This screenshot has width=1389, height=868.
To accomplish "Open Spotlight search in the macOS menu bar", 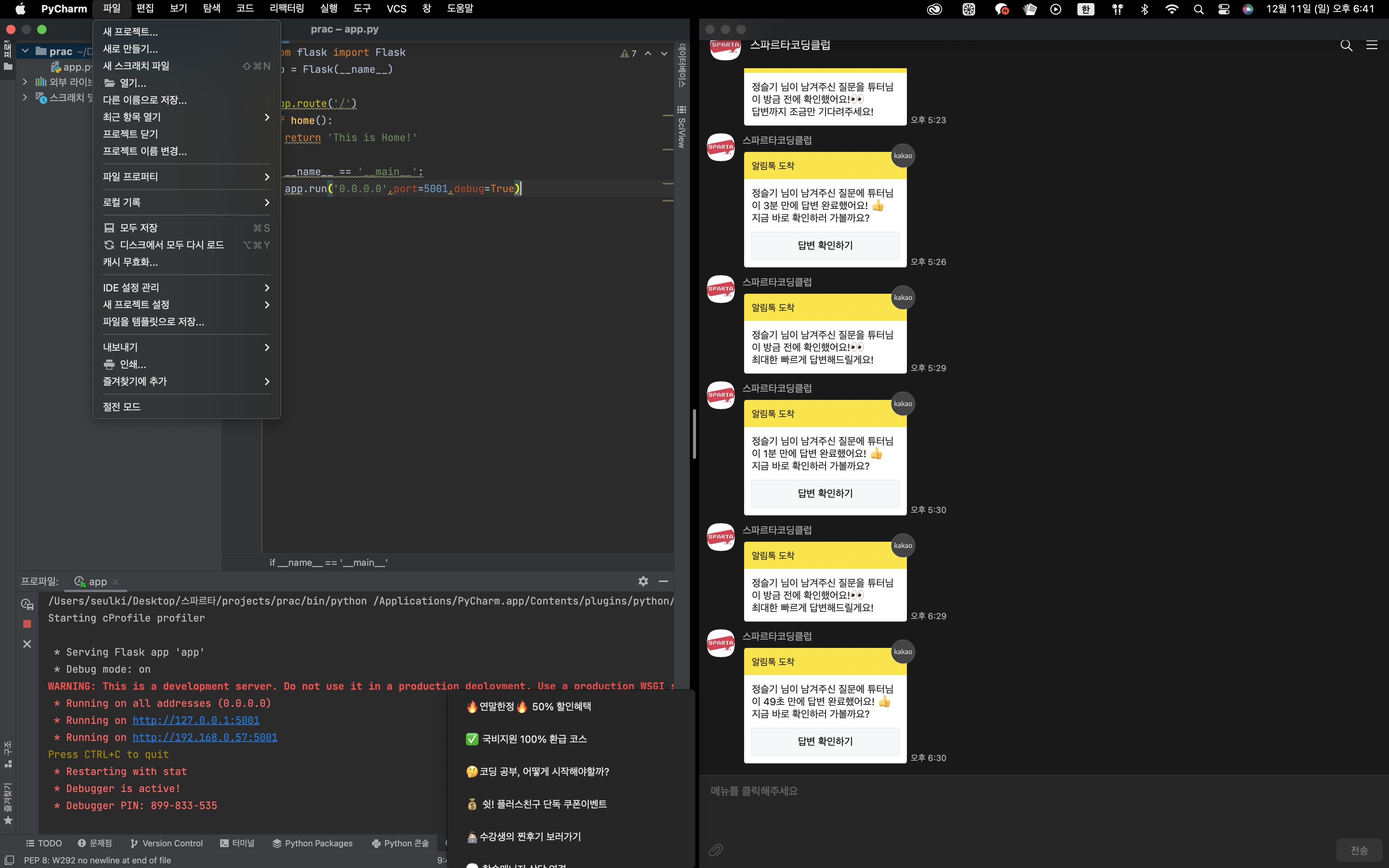I will (x=1198, y=9).
